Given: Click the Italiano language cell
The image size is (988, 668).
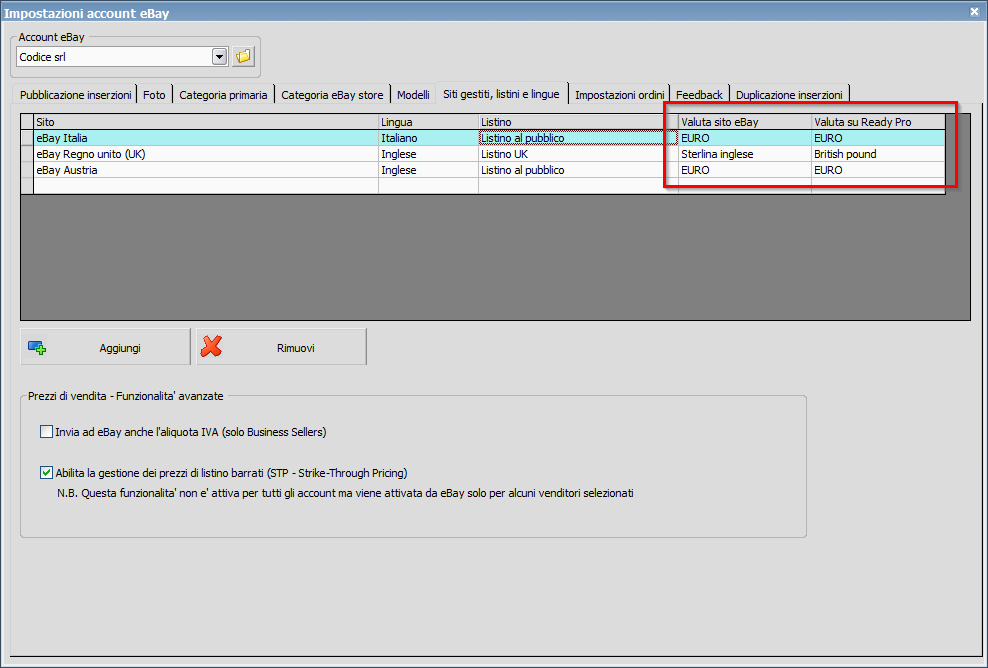Looking at the screenshot, I should click(428, 138).
